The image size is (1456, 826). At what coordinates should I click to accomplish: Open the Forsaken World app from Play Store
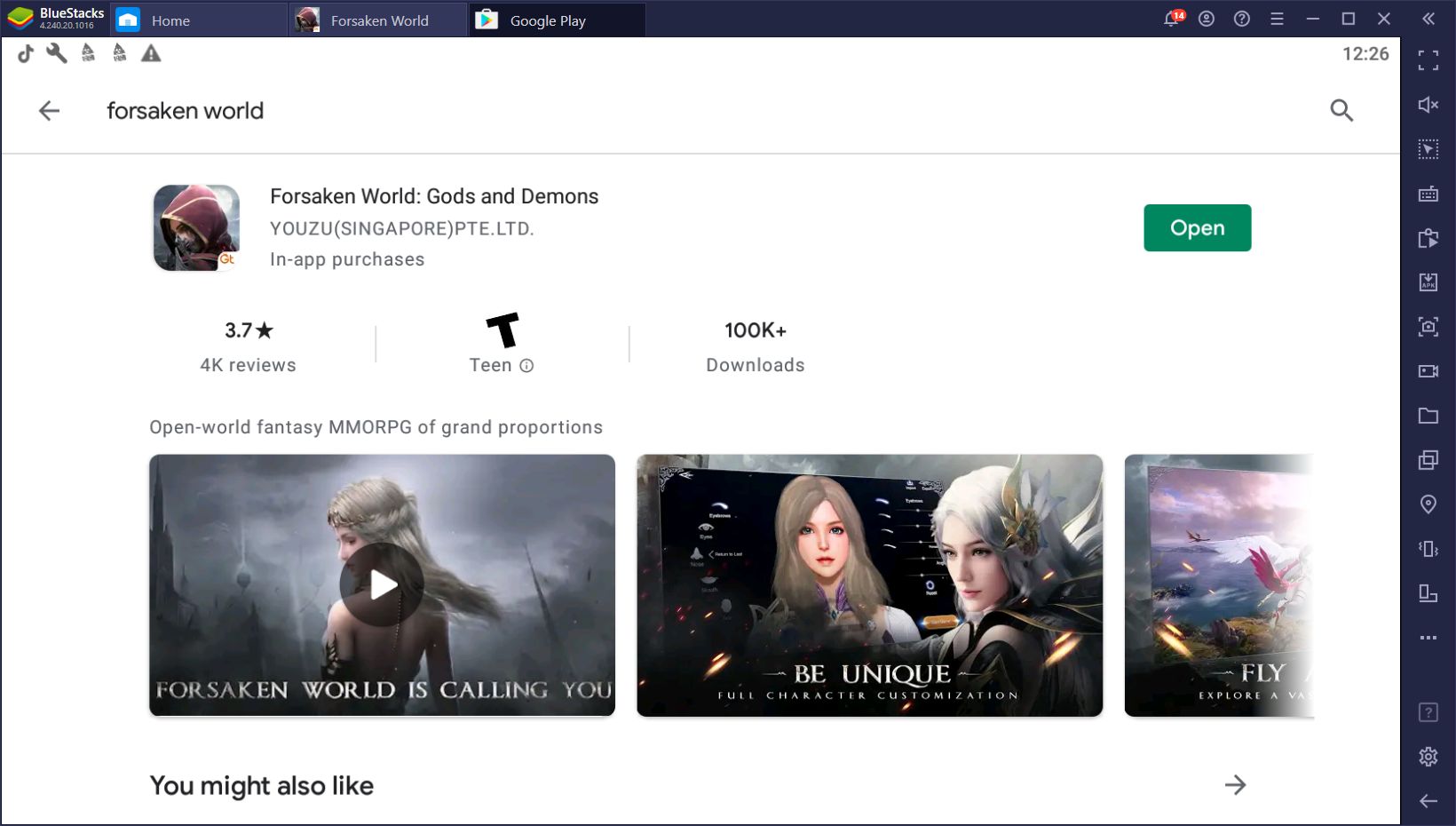[x=1197, y=228]
